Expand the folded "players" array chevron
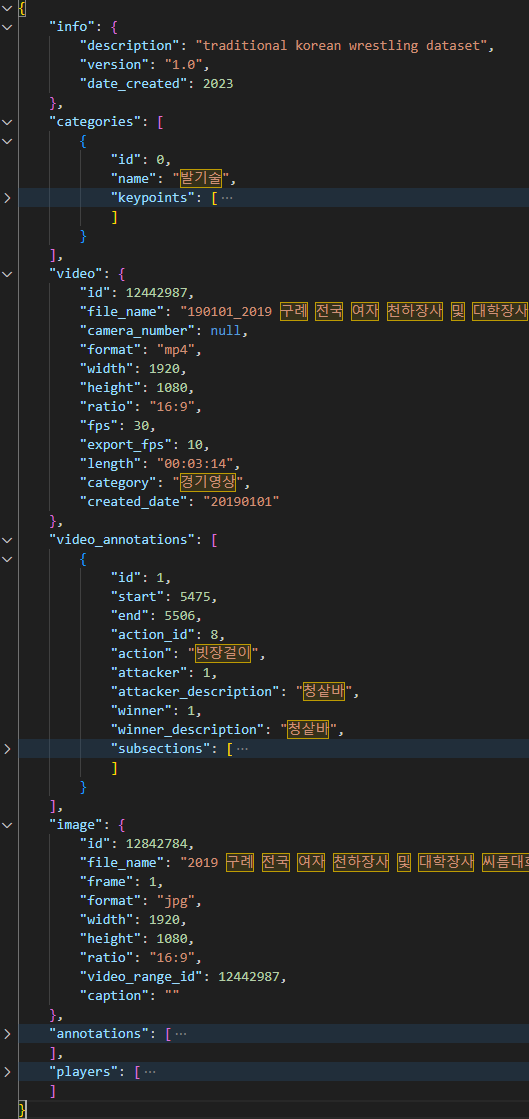Screen dimensions: 529x1119 7,1071
